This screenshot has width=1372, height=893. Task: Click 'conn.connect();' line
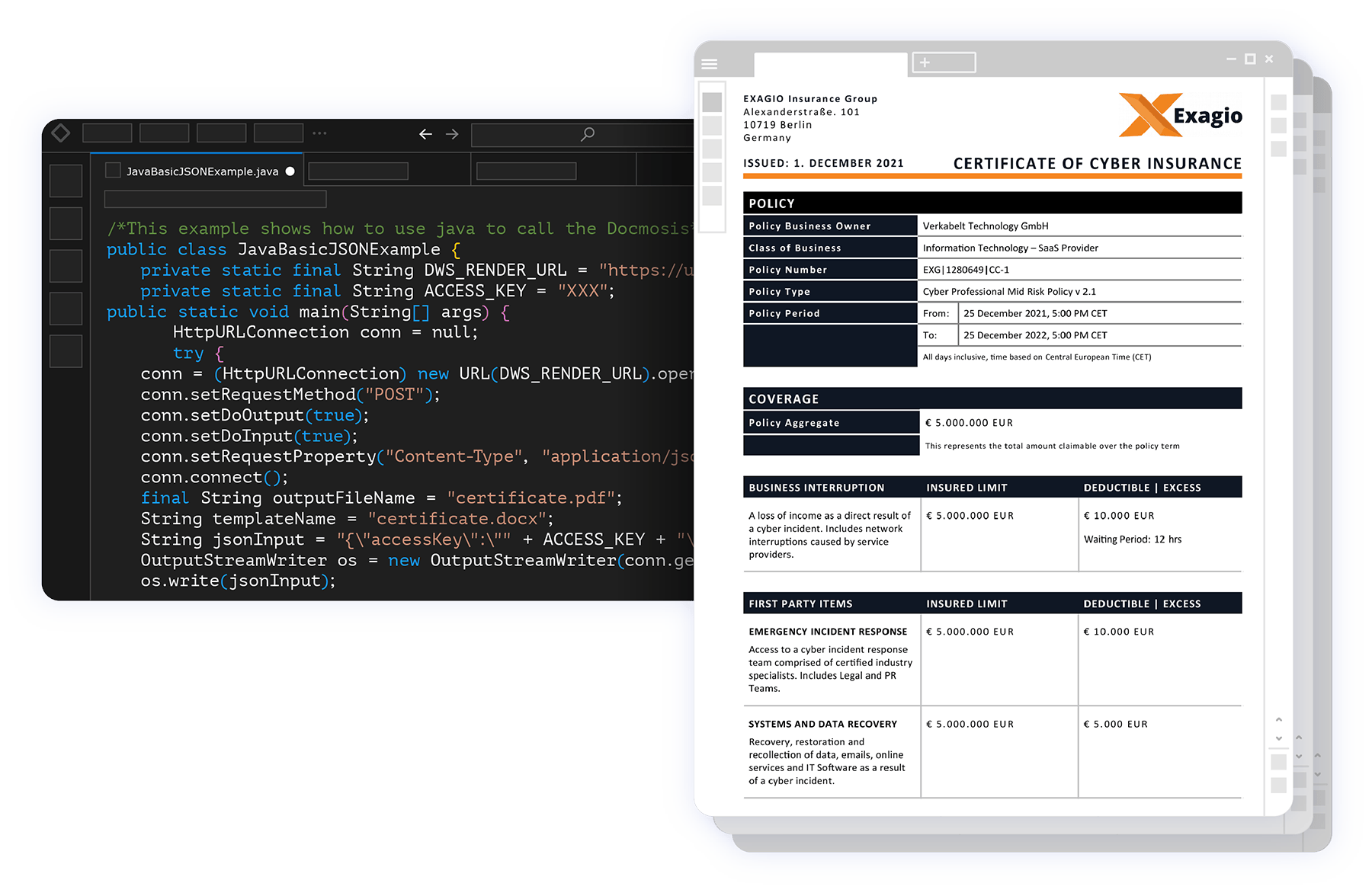coord(214,477)
